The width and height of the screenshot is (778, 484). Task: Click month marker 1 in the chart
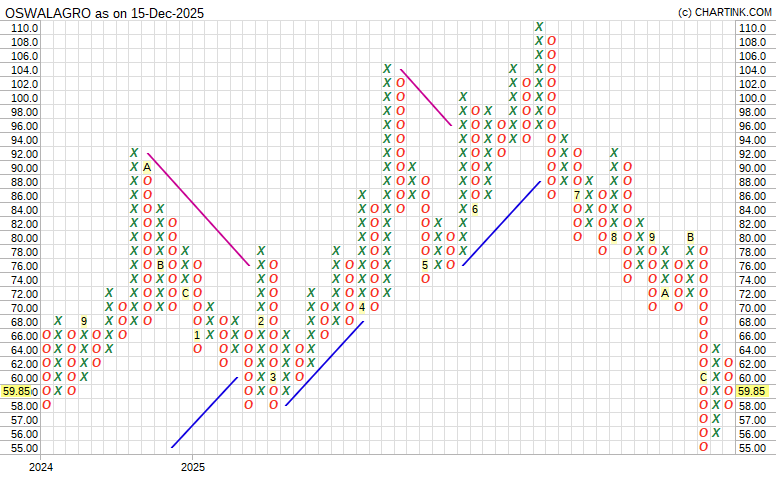click(197, 335)
